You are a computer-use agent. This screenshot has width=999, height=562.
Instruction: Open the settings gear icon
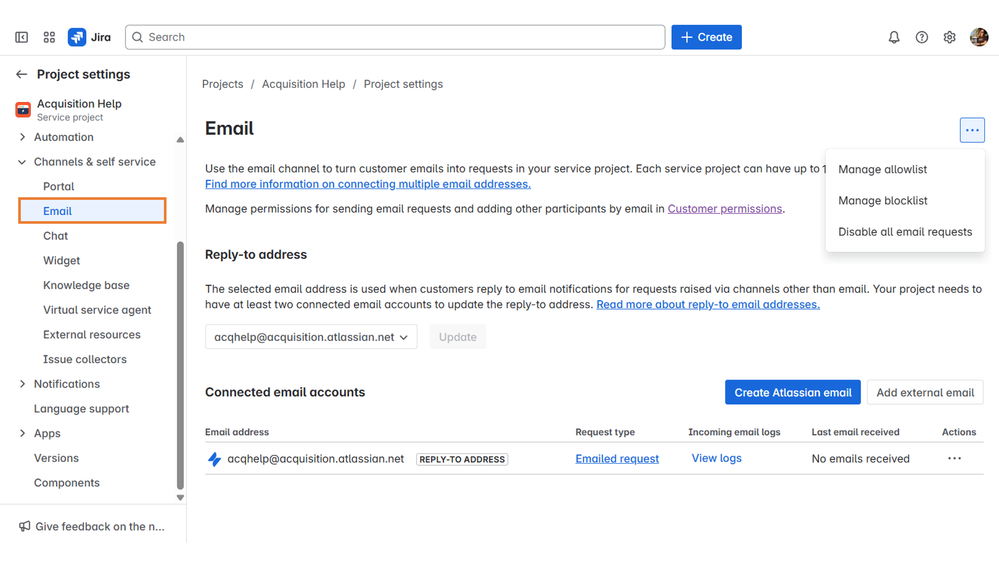pyautogui.click(x=950, y=37)
